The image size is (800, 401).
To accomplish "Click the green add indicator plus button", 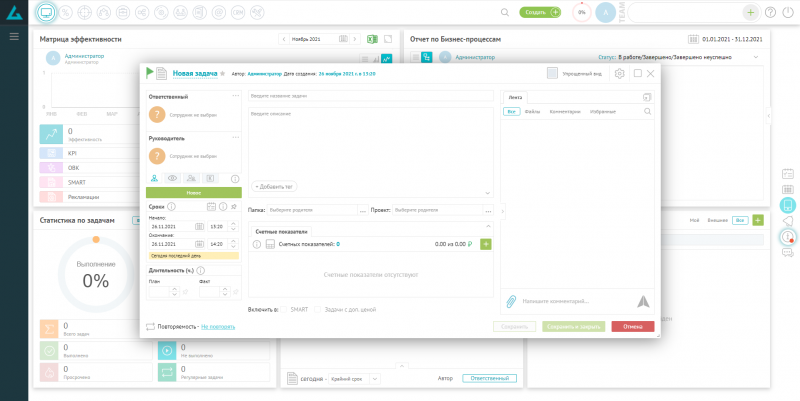I will [486, 244].
